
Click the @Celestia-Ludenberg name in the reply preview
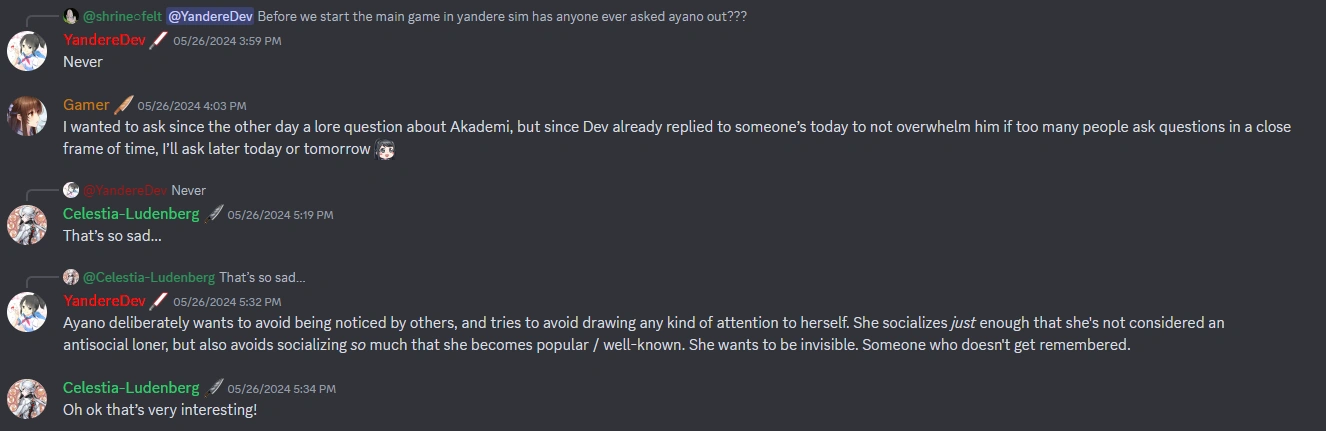point(149,277)
